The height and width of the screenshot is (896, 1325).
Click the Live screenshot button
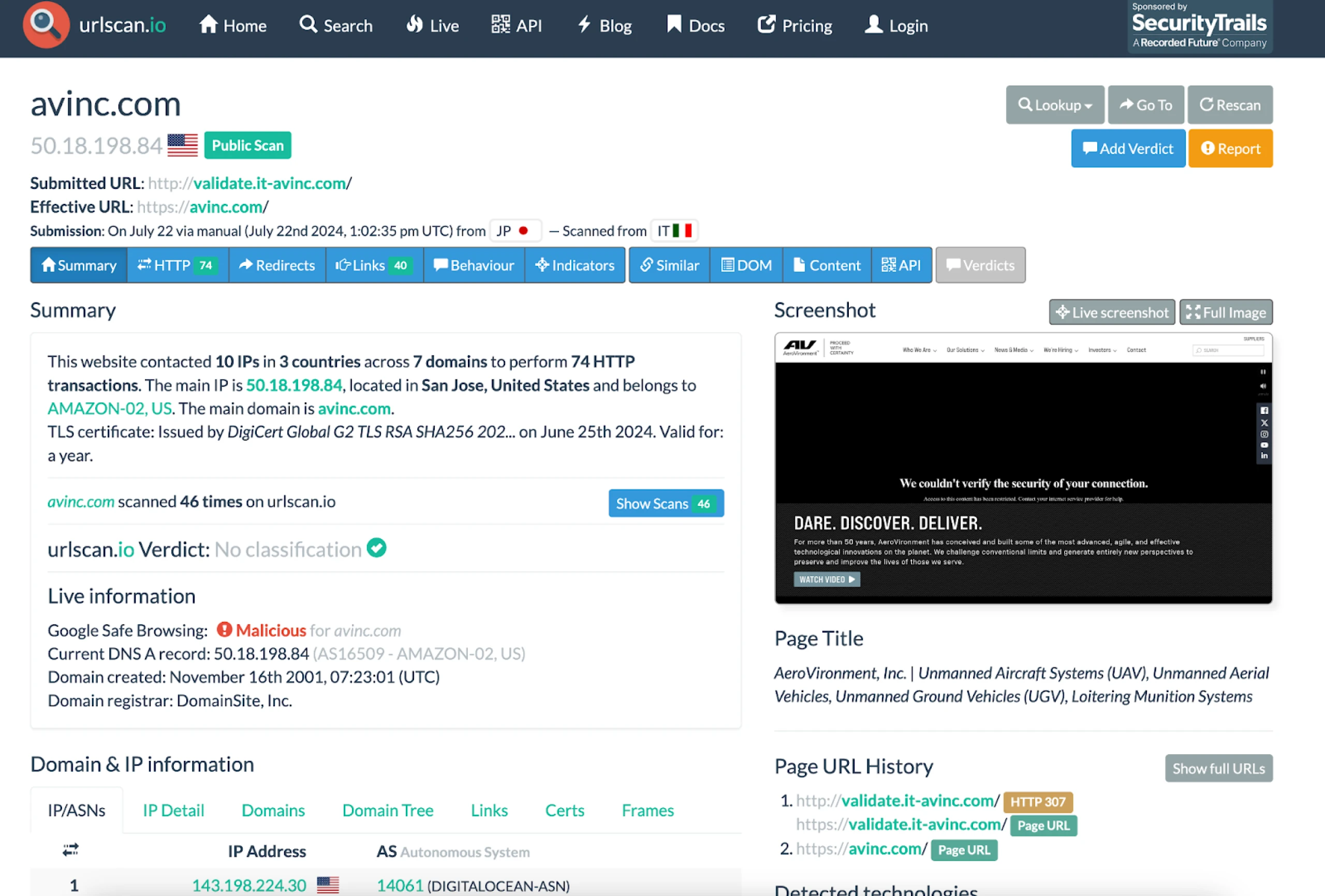[1112, 312]
